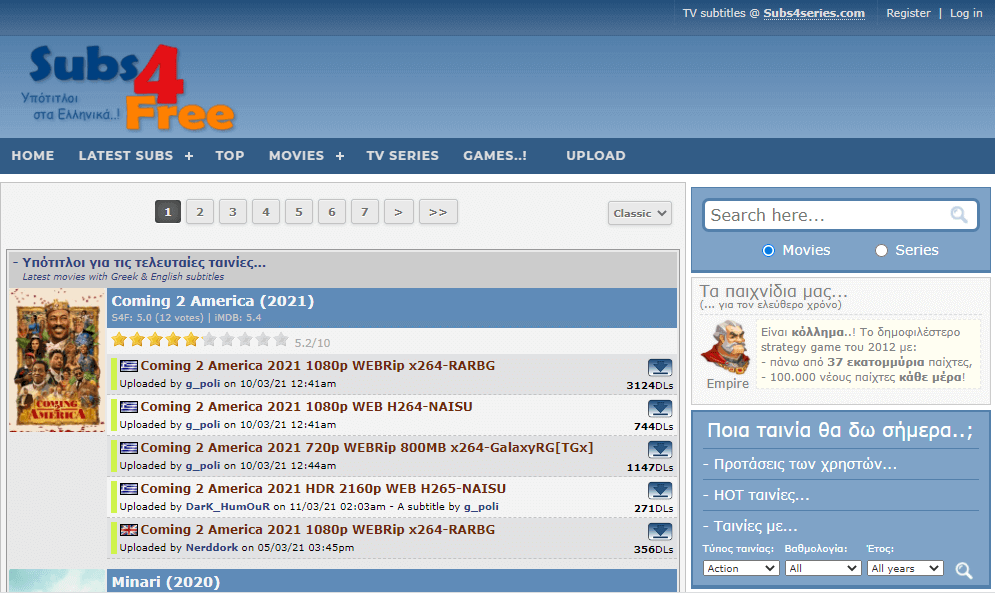Download Coming 2 America 720p GalaxyRG subtitle
The image size is (995, 593).
(660, 450)
